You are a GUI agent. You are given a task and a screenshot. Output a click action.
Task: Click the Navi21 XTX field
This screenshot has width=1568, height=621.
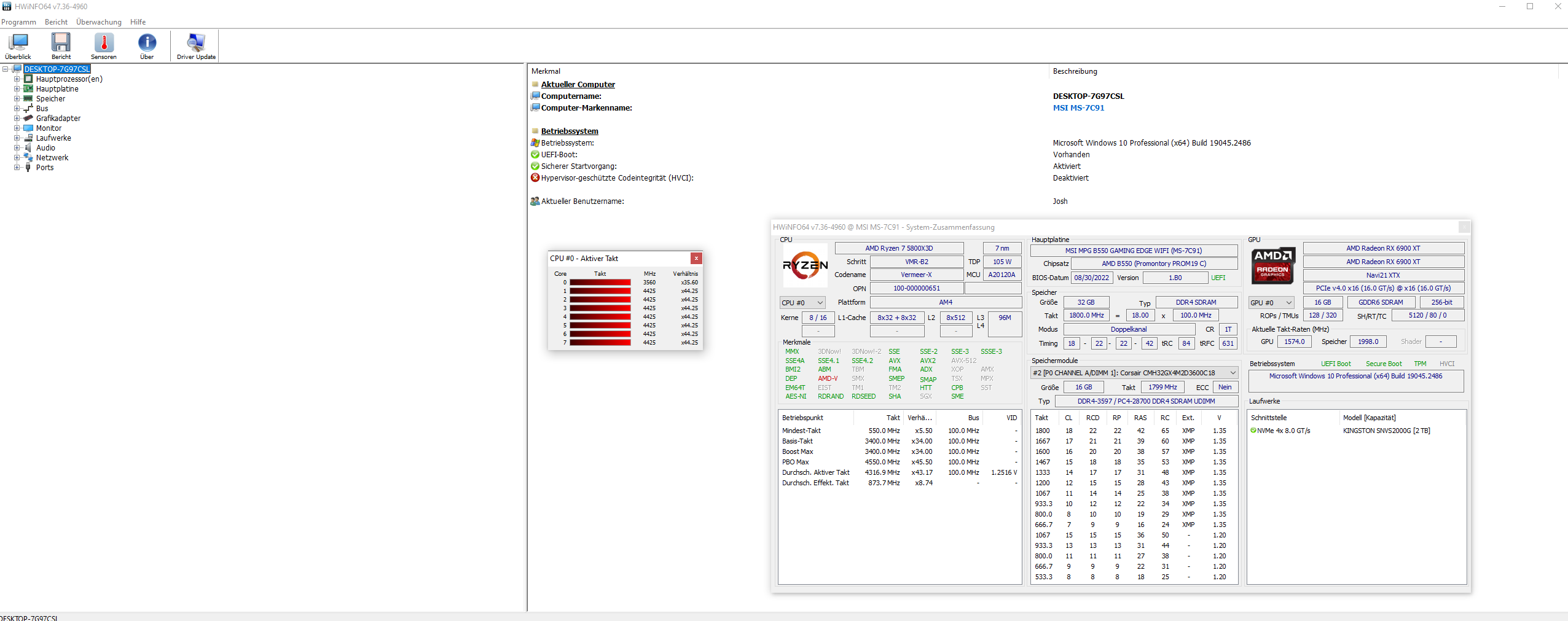(1383, 275)
